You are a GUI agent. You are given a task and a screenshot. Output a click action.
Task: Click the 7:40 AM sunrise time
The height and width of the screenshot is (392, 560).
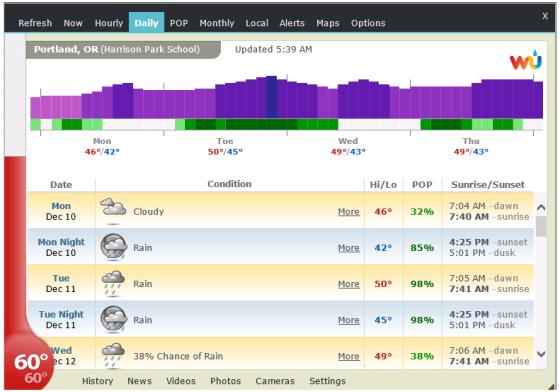pyautogui.click(x=469, y=217)
